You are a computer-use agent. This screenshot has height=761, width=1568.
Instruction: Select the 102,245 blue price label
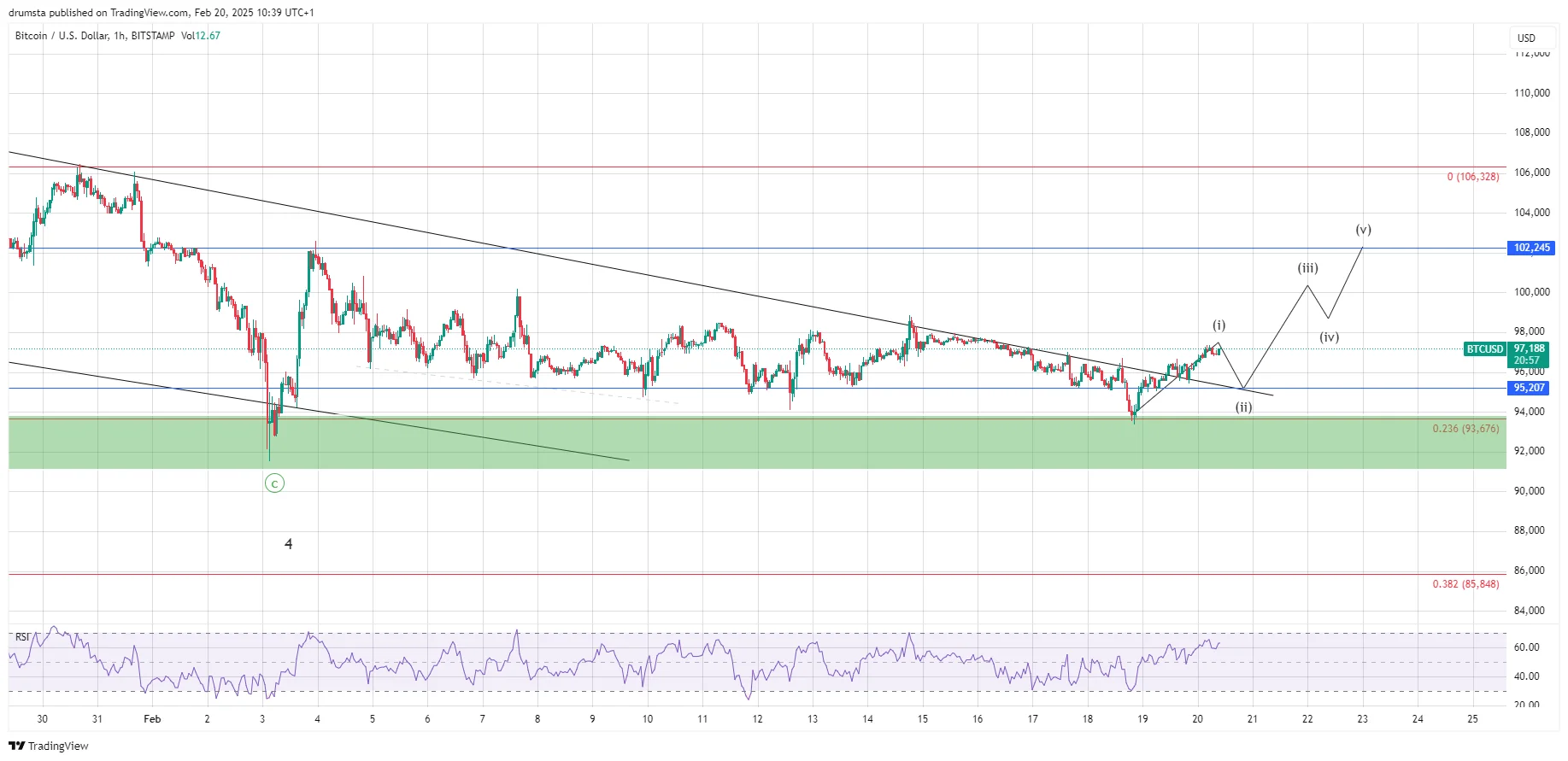click(1531, 248)
